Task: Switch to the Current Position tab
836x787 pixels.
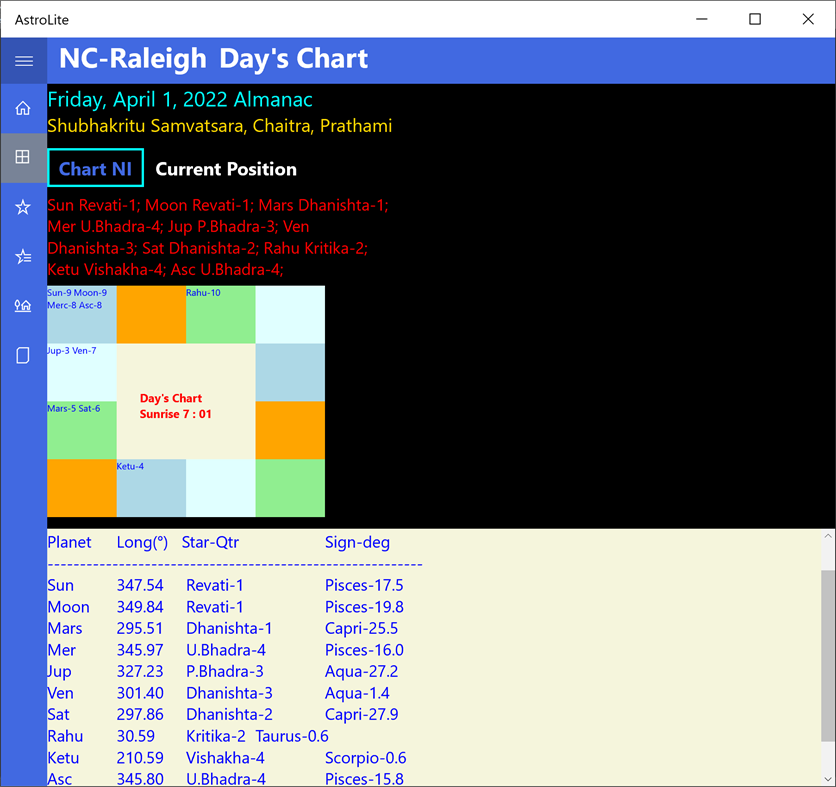Action: [x=225, y=168]
